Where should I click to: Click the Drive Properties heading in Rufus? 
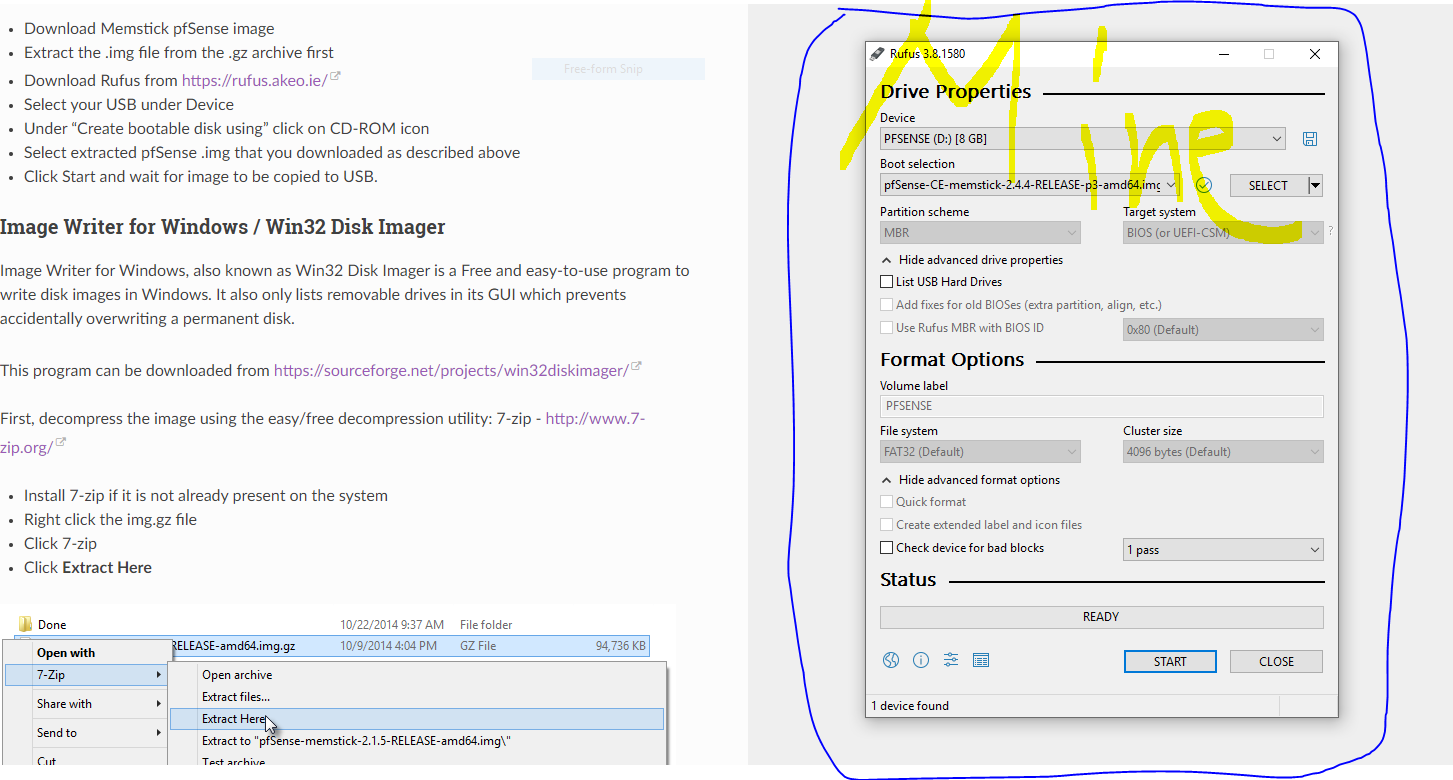955,92
